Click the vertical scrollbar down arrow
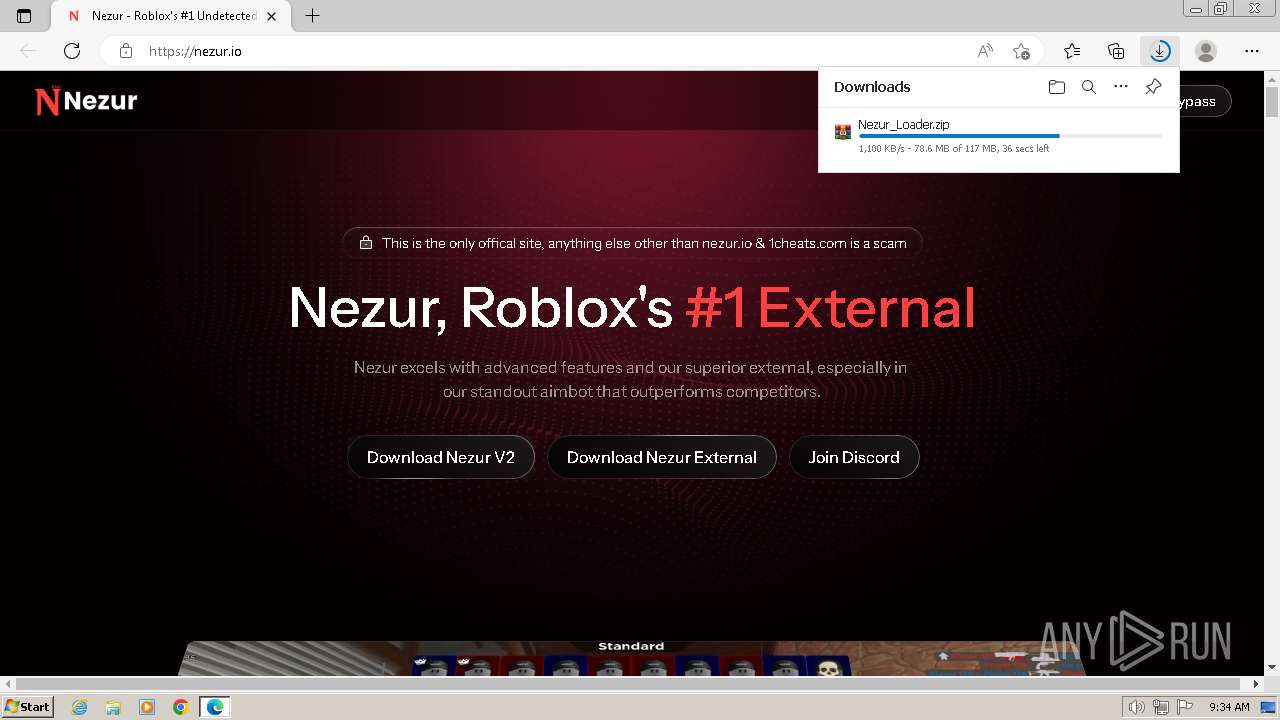1280x720 pixels. coord(1272,667)
